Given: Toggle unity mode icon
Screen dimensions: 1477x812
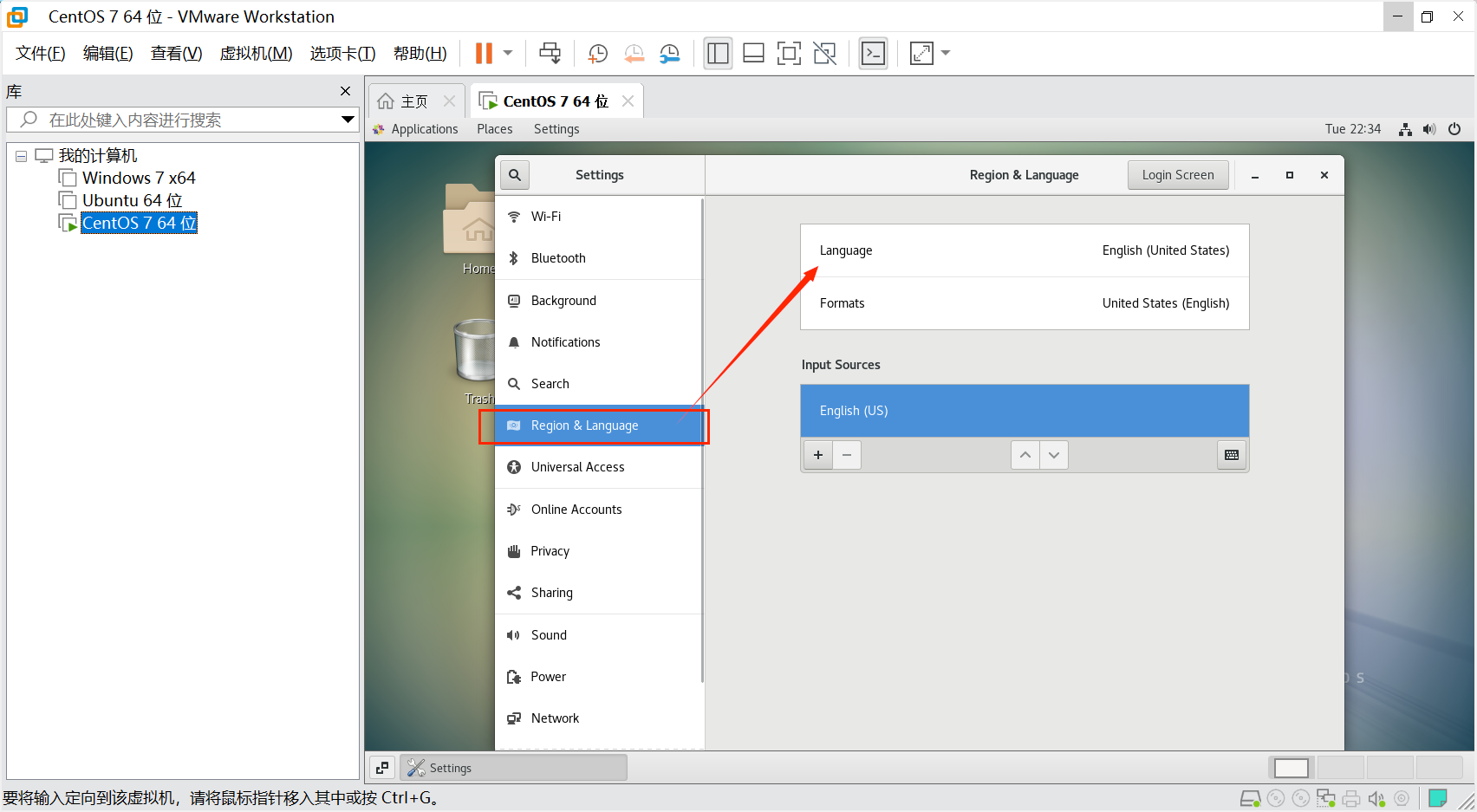Looking at the screenshot, I should pos(824,53).
